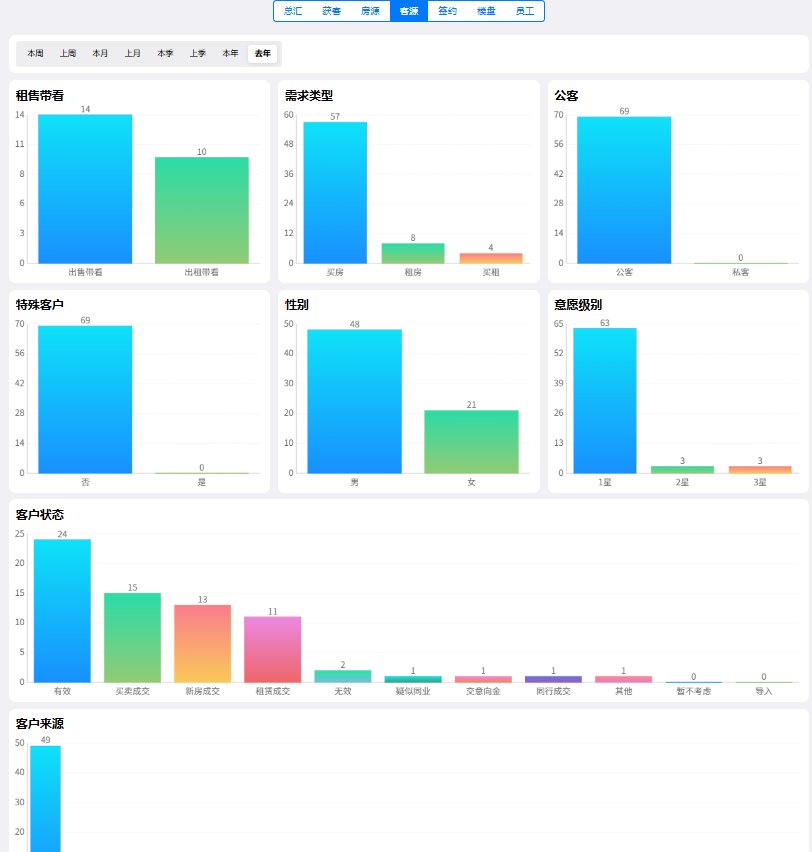Select the 买卖成交 bar showing 15

click(x=133, y=638)
